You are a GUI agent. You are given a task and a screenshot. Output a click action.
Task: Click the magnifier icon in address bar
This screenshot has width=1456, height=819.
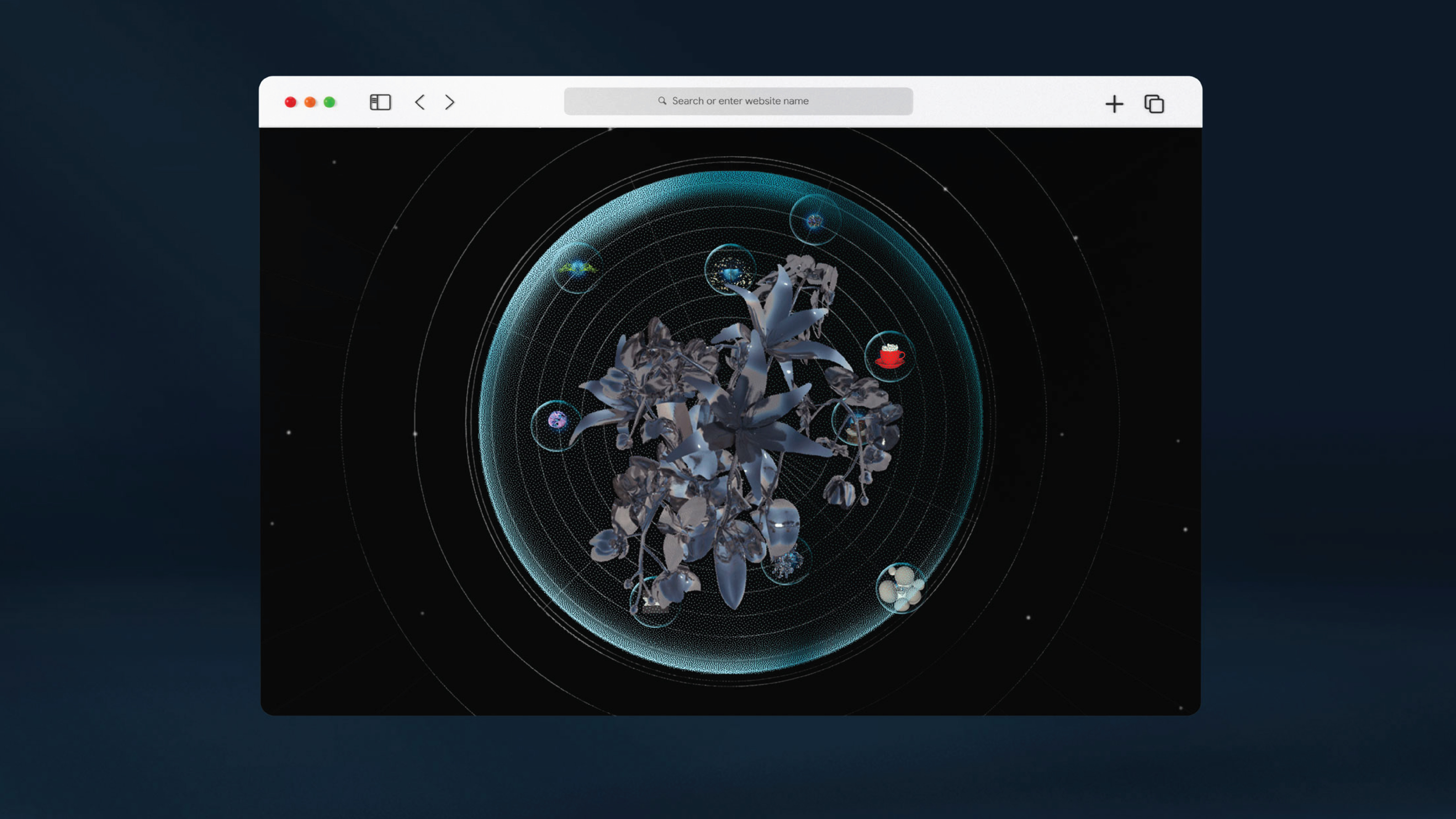(662, 101)
